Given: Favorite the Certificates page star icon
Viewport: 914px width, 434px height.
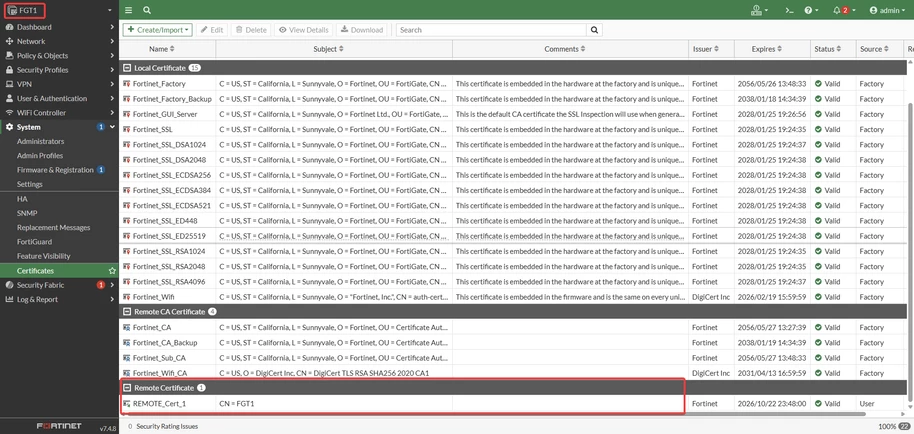Looking at the screenshot, I should 113,271.
